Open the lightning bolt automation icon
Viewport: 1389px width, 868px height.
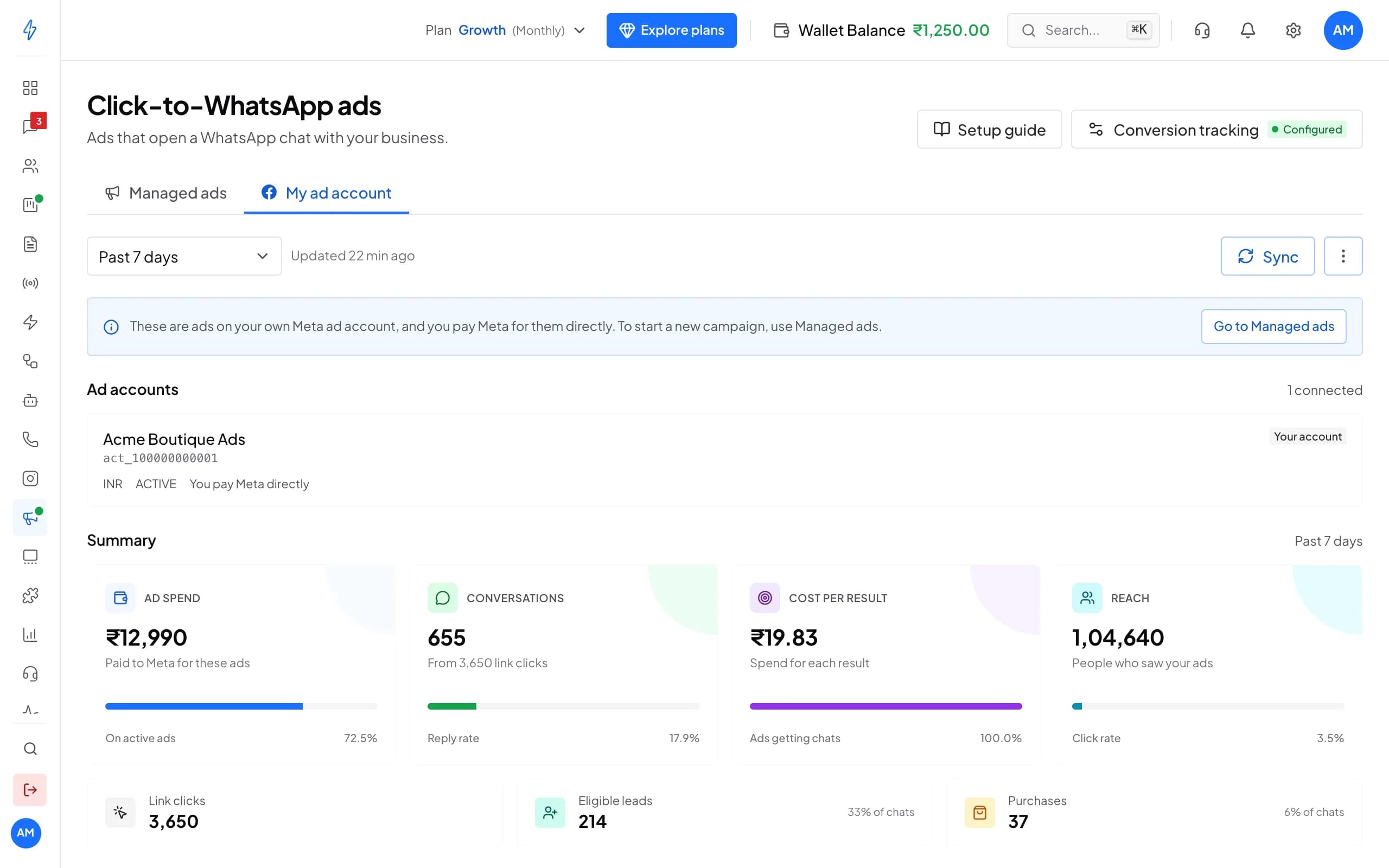tap(30, 322)
